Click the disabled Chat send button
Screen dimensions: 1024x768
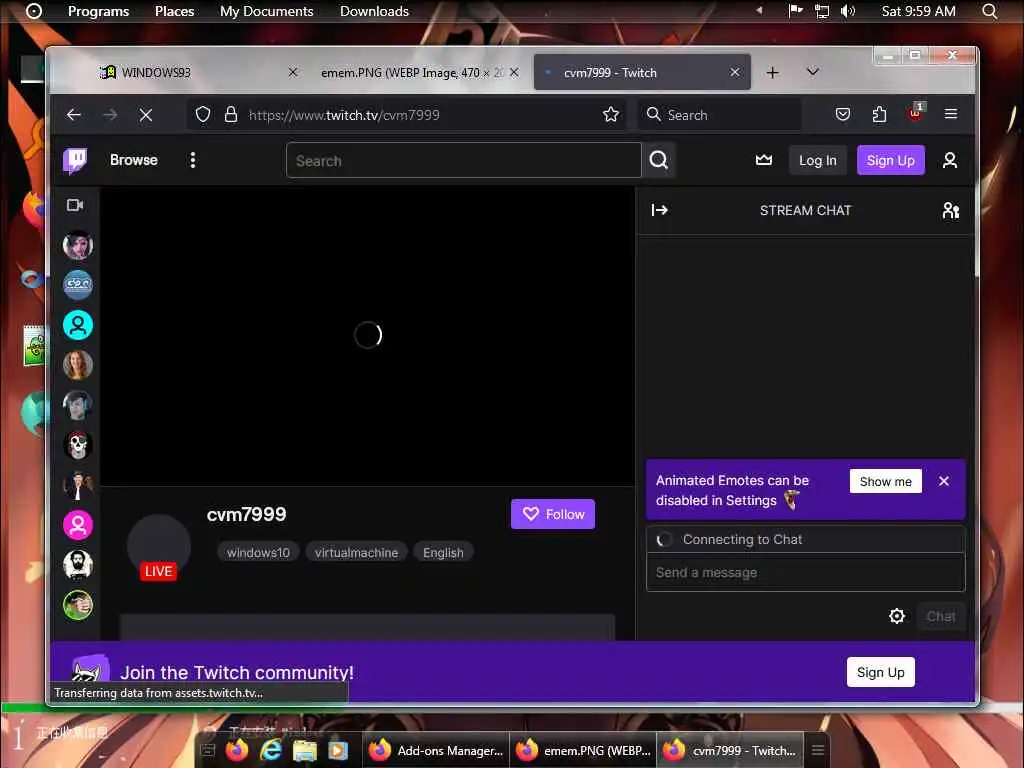pos(940,616)
